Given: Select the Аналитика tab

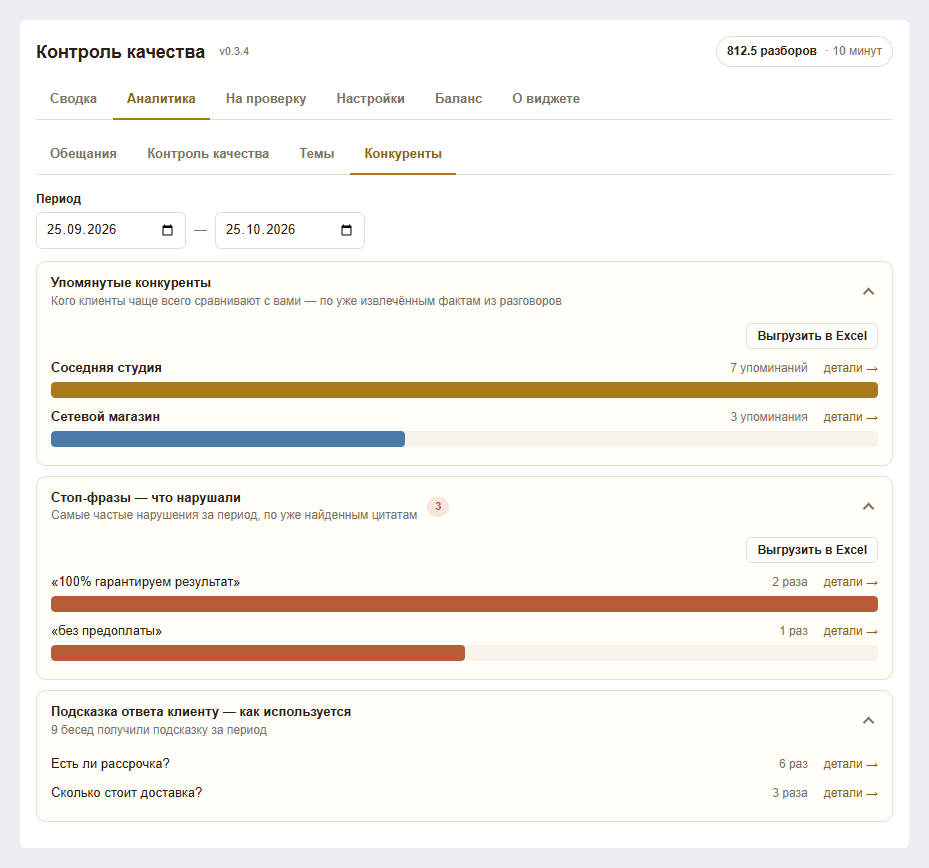Looking at the screenshot, I should pos(161,98).
